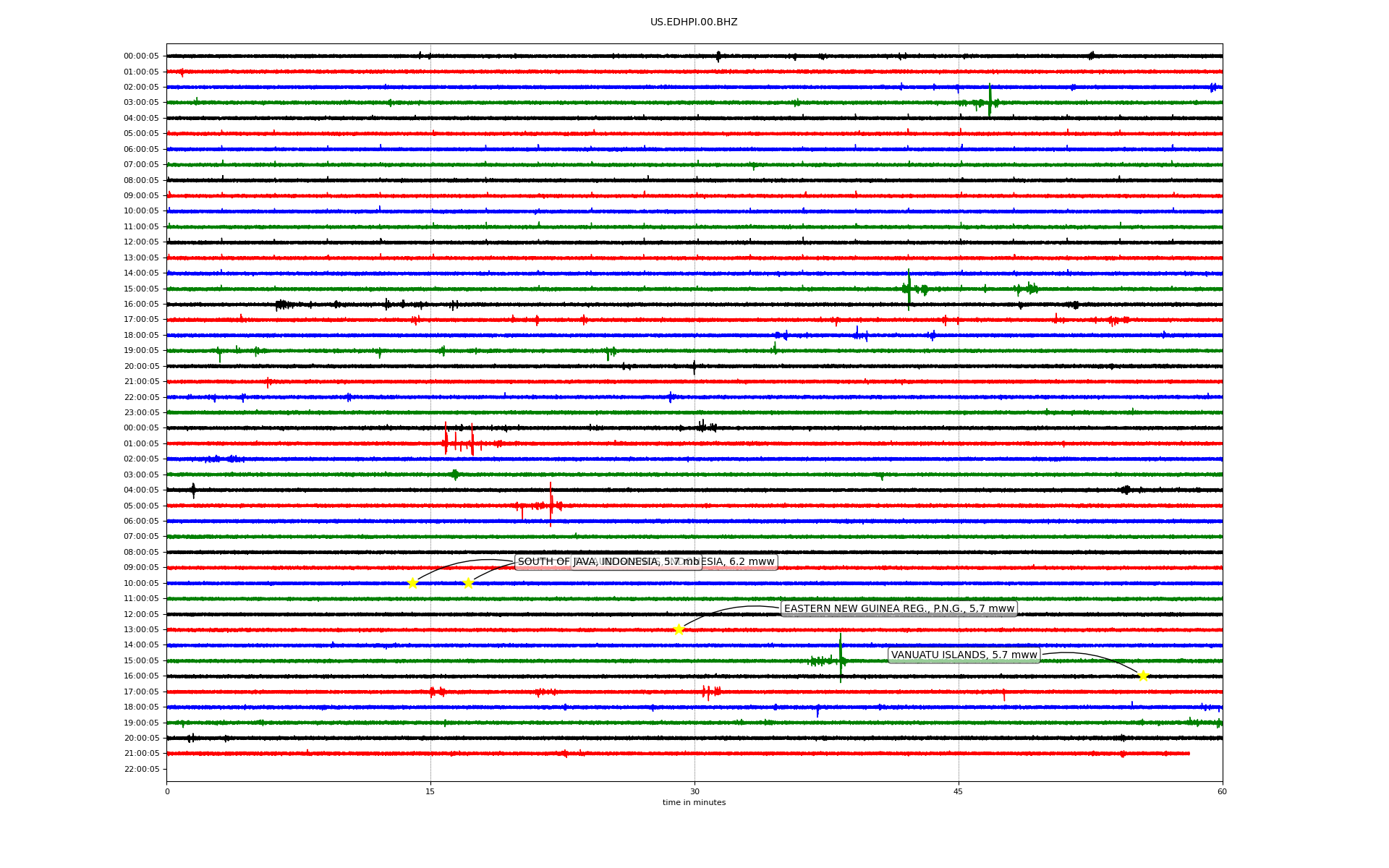Click the x-axis tick label 30
The width and height of the screenshot is (1389, 868).
click(x=694, y=791)
